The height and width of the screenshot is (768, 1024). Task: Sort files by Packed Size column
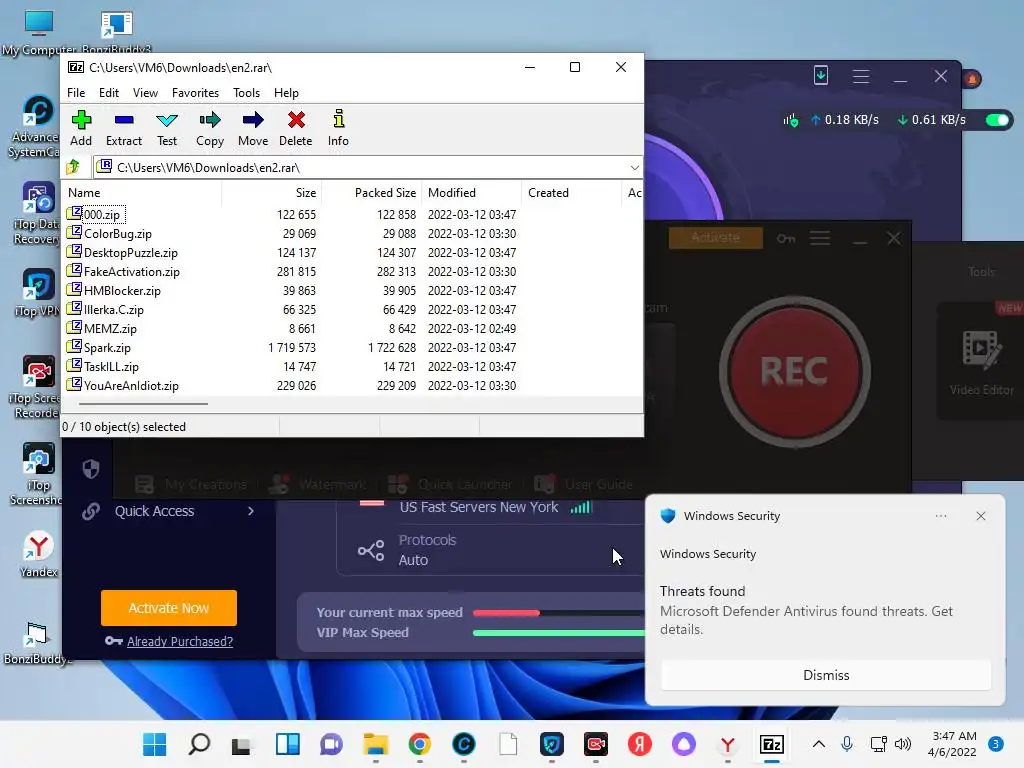(x=372, y=193)
